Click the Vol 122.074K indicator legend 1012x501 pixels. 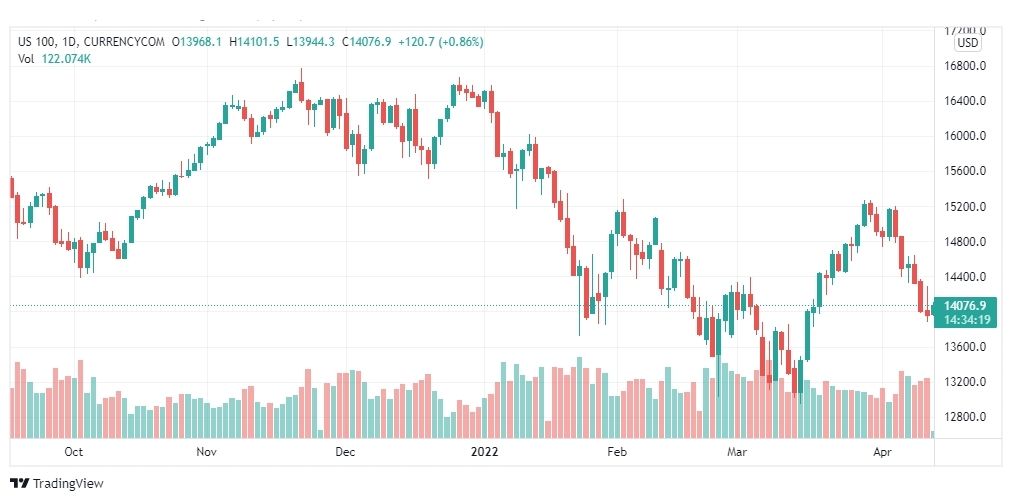(54, 59)
